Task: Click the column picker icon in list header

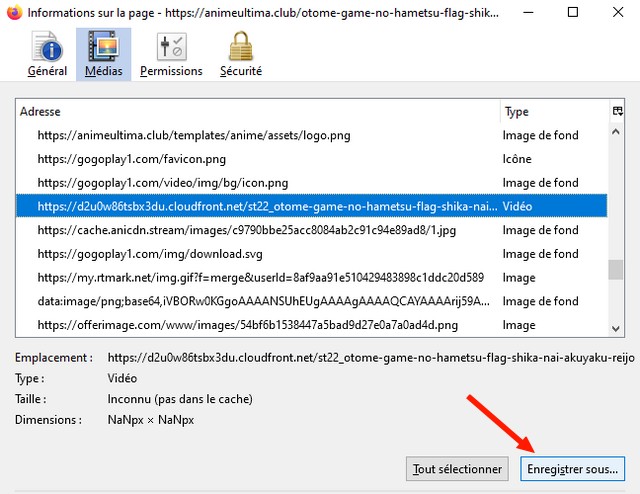Action: click(x=617, y=111)
